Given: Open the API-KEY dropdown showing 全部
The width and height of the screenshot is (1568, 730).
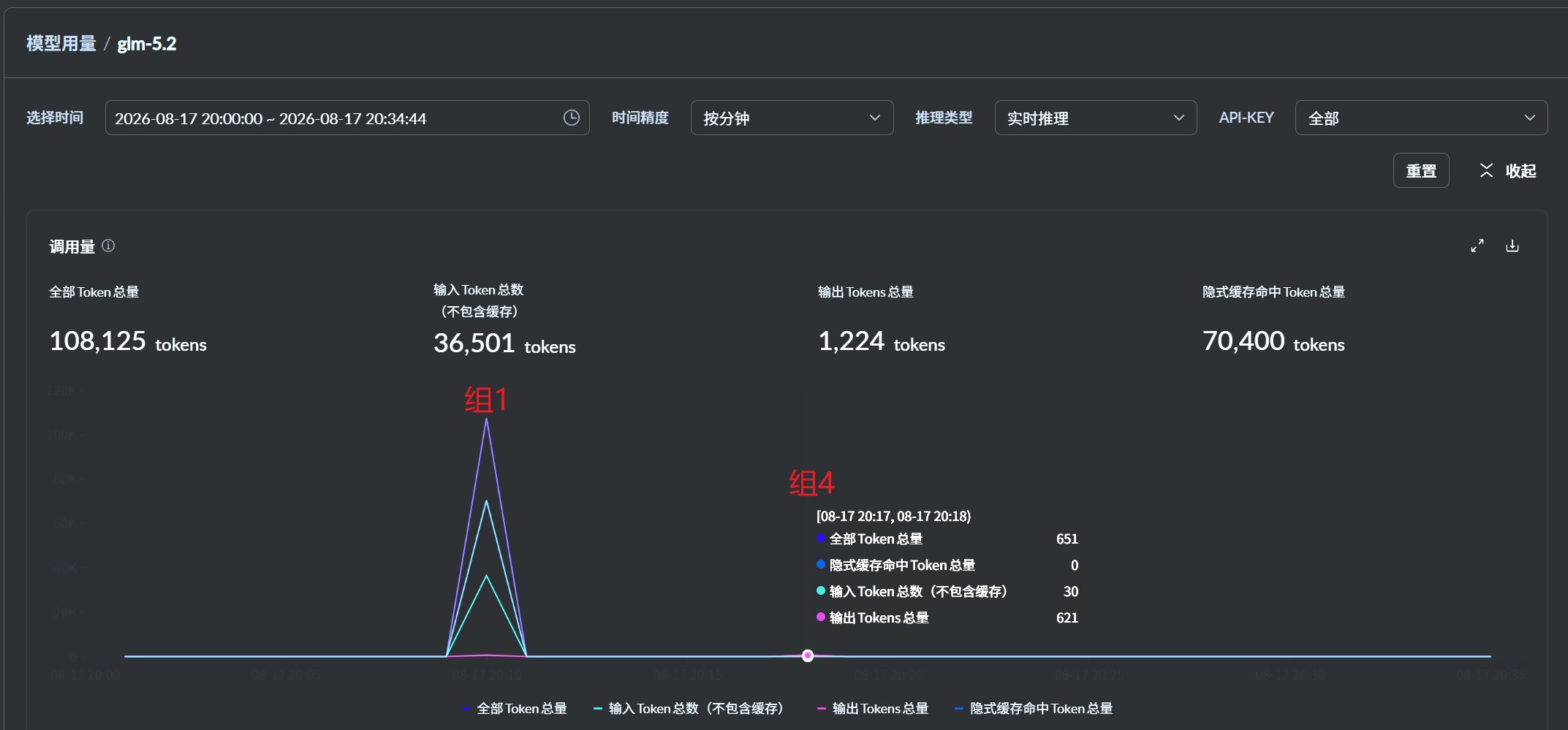Looking at the screenshot, I should pyautogui.click(x=1421, y=118).
